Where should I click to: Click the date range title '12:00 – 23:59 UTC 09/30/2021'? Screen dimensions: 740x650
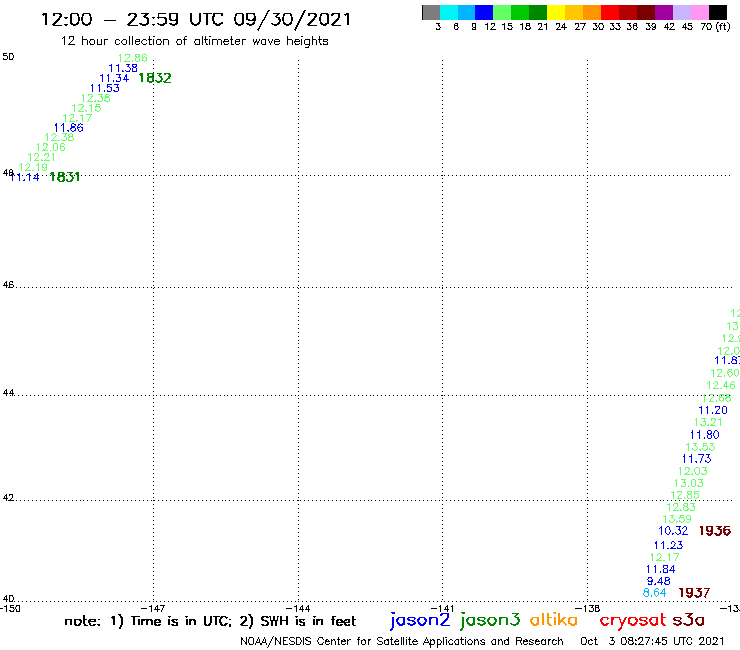tap(196, 20)
